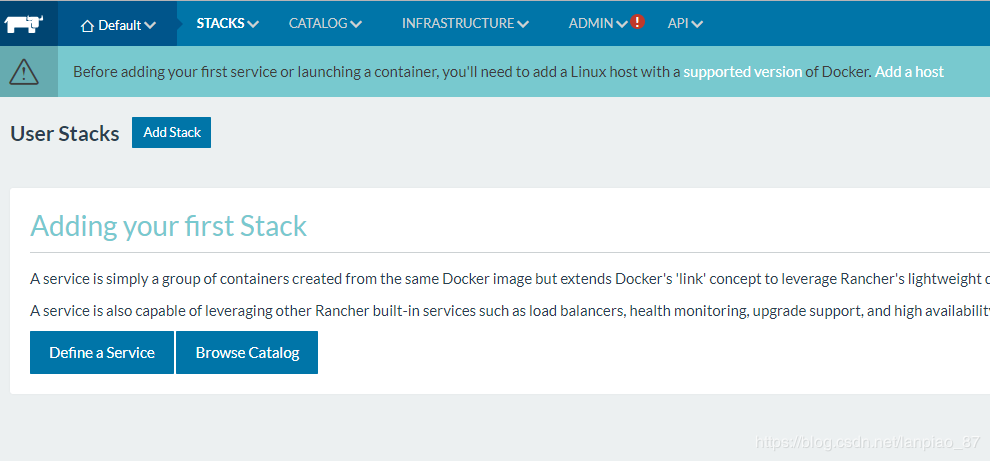The image size is (990, 461).
Task: Open the INFRASTRUCTURE menu
Action: click(x=458, y=23)
